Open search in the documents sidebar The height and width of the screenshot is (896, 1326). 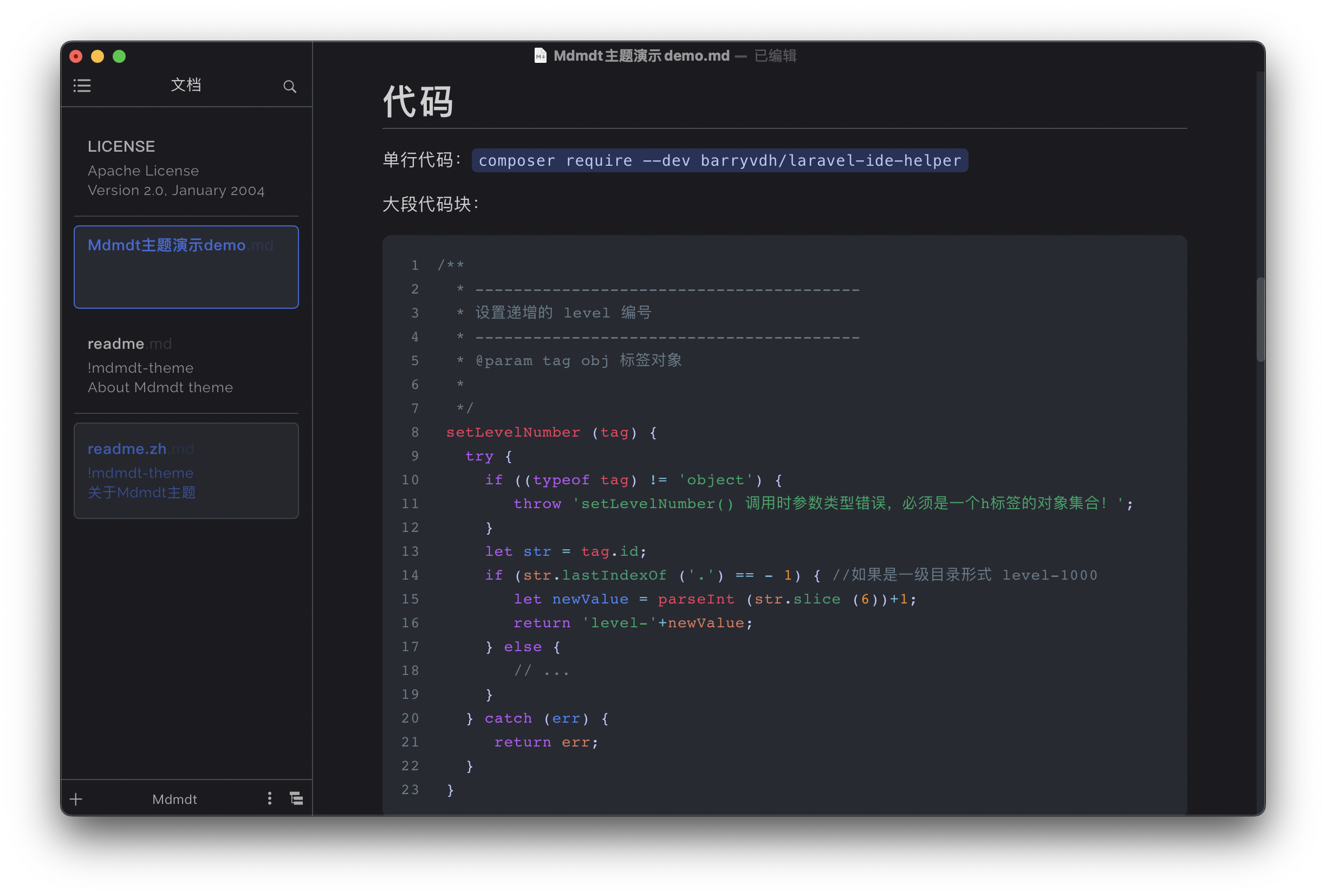290,86
